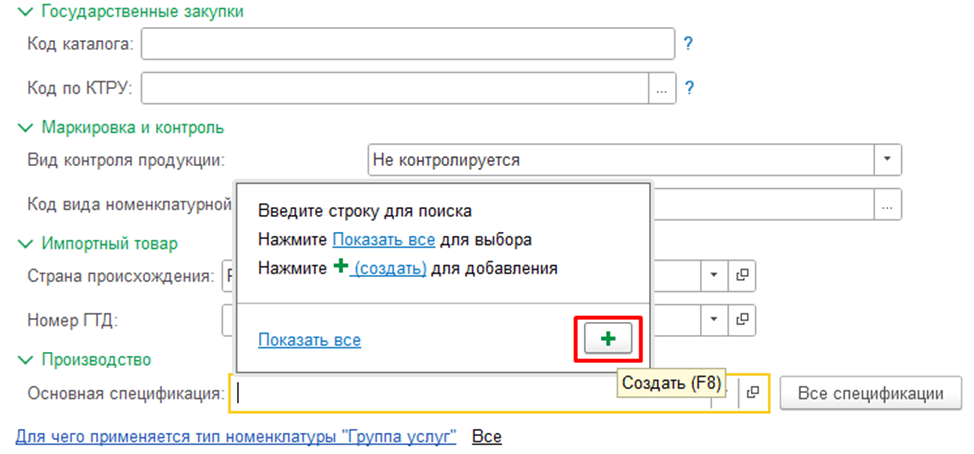Click green plus (создать) link in hint
974x454 pixels.
[x=380, y=268]
